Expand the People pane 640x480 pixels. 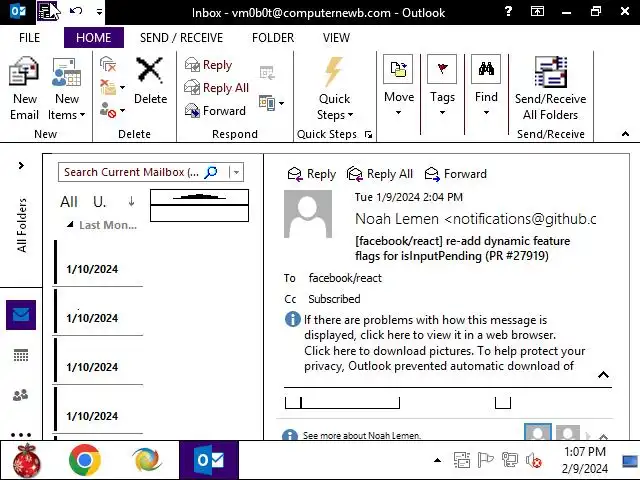[604, 436]
